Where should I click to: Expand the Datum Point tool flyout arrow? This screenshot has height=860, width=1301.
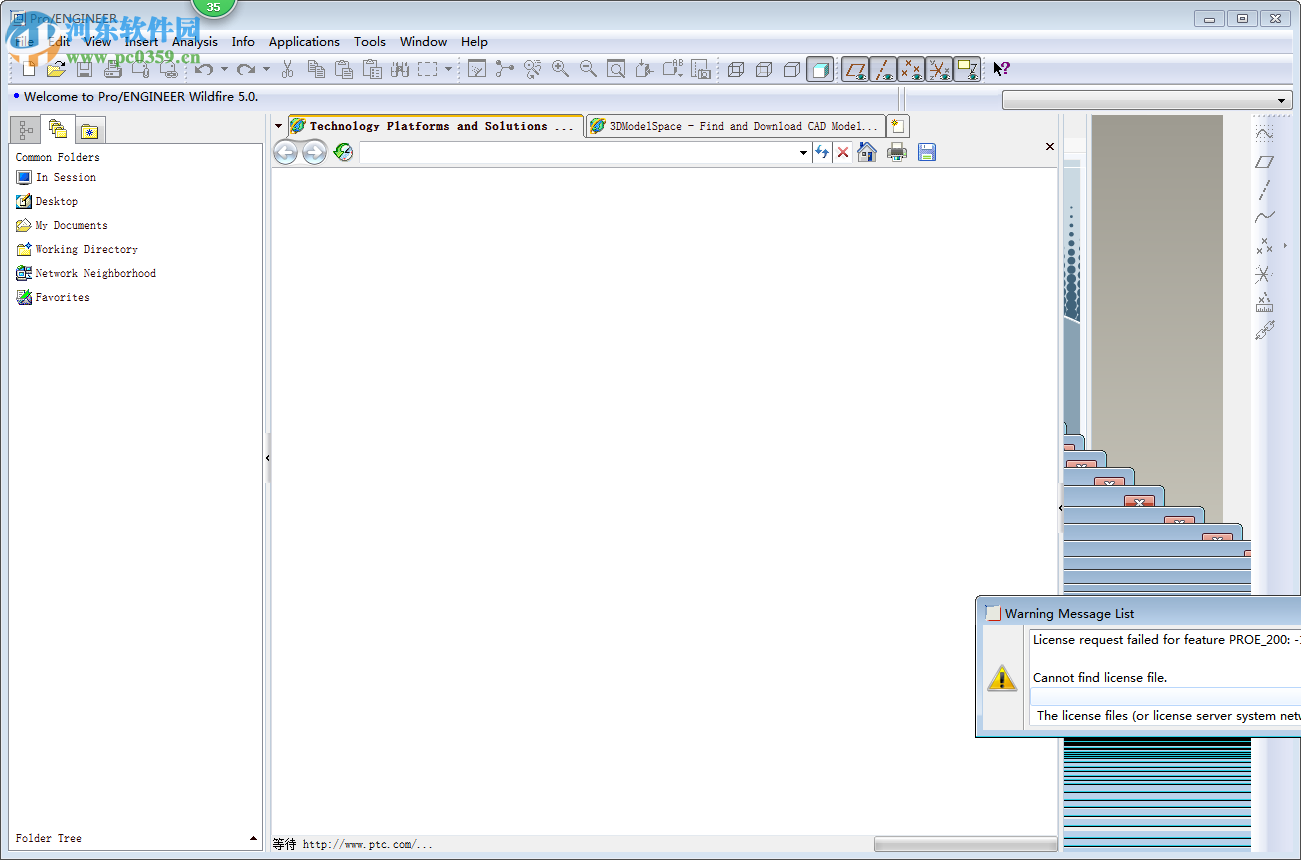click(x=1285, y=245)
